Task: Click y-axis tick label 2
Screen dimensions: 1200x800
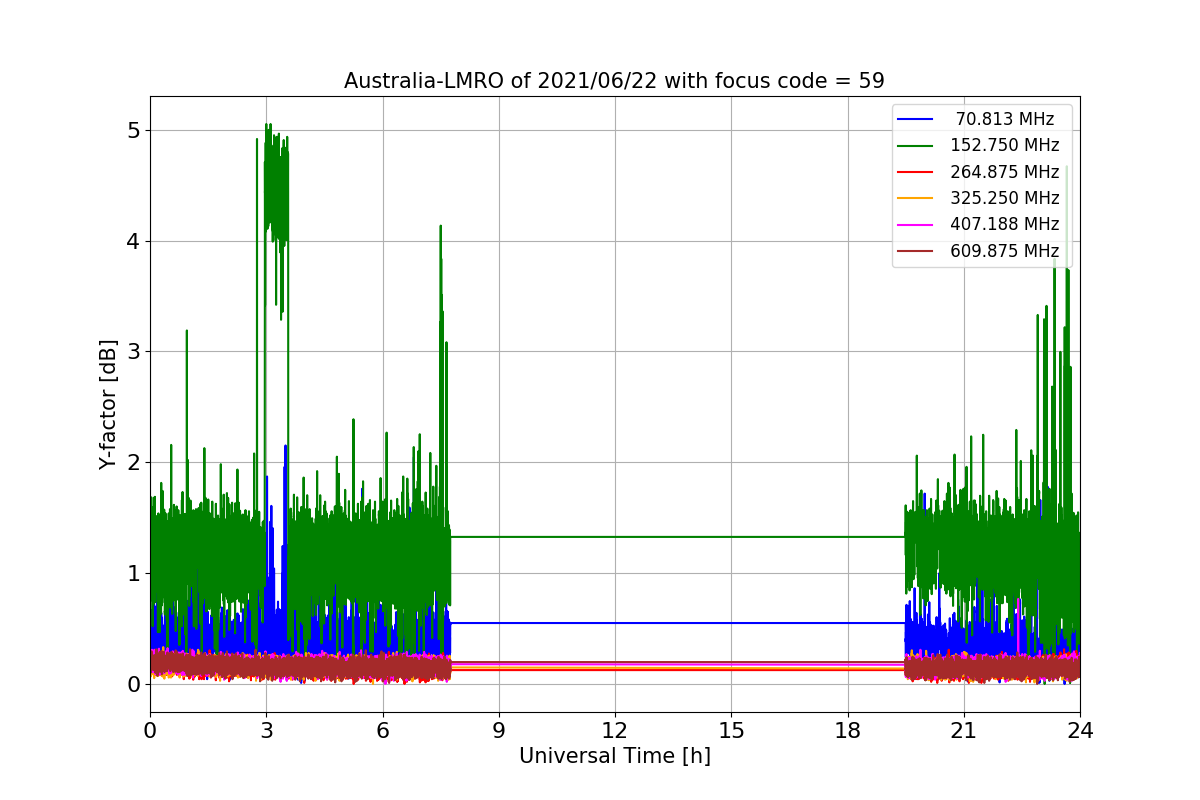Action: point(133,462)
